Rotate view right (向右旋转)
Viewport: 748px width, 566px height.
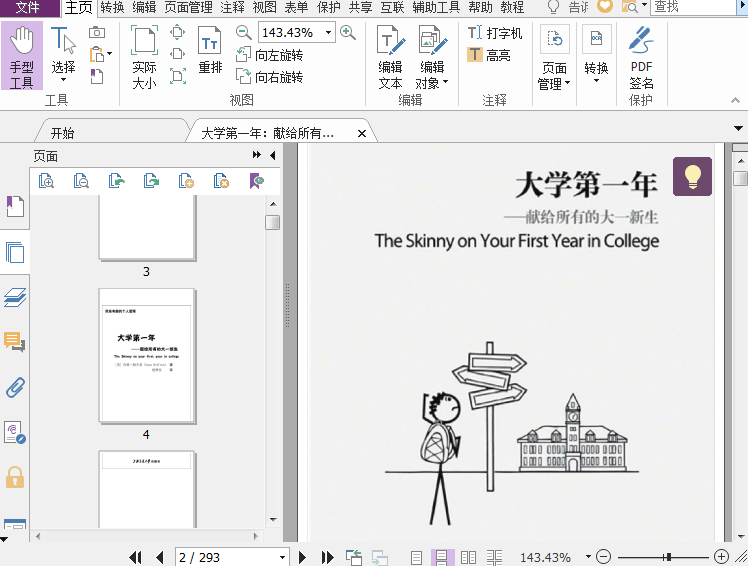(x=270, y=77)
